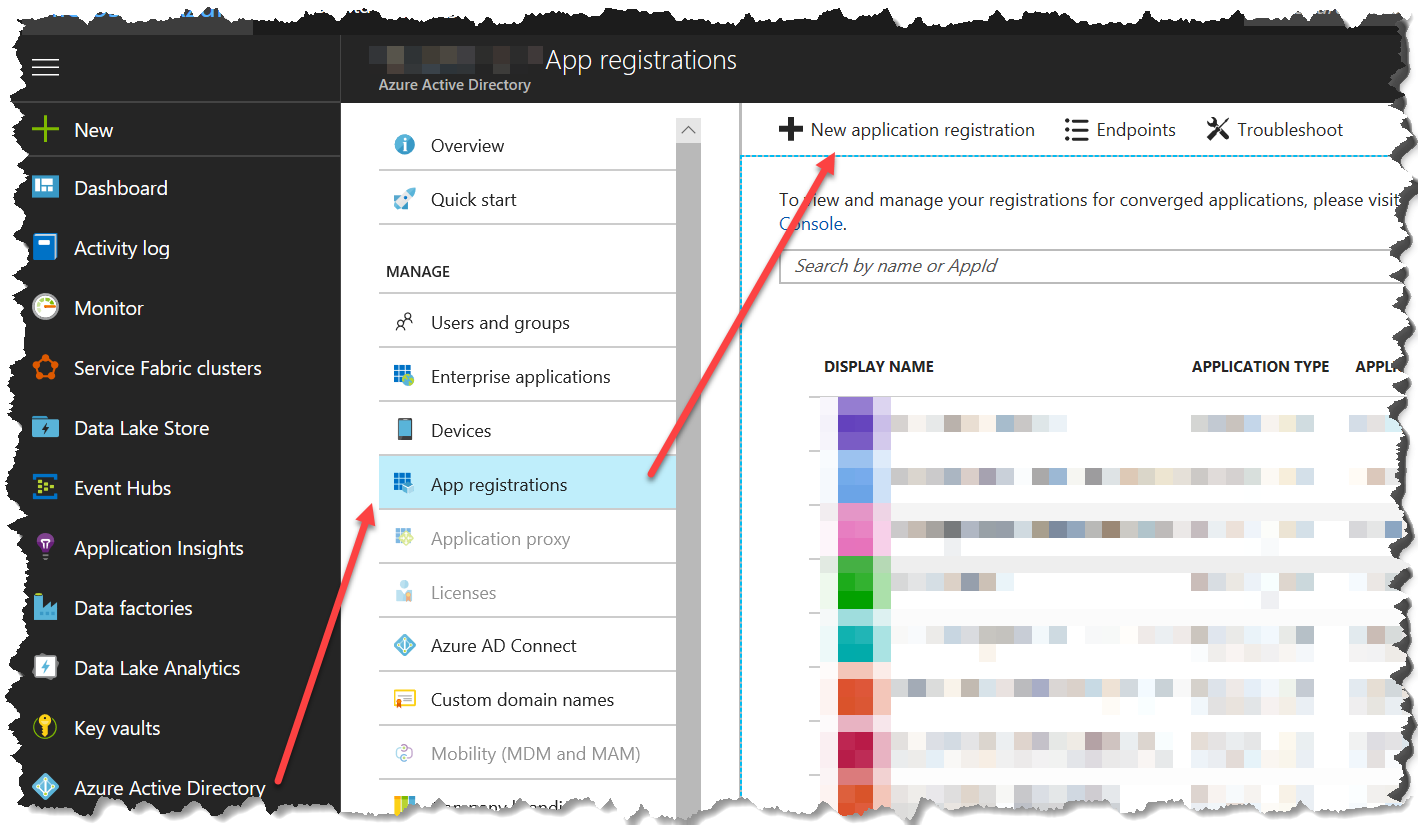Viewport: 1418px width, 825px height.
Task: Follow the Console link
Action: point(811,224)
